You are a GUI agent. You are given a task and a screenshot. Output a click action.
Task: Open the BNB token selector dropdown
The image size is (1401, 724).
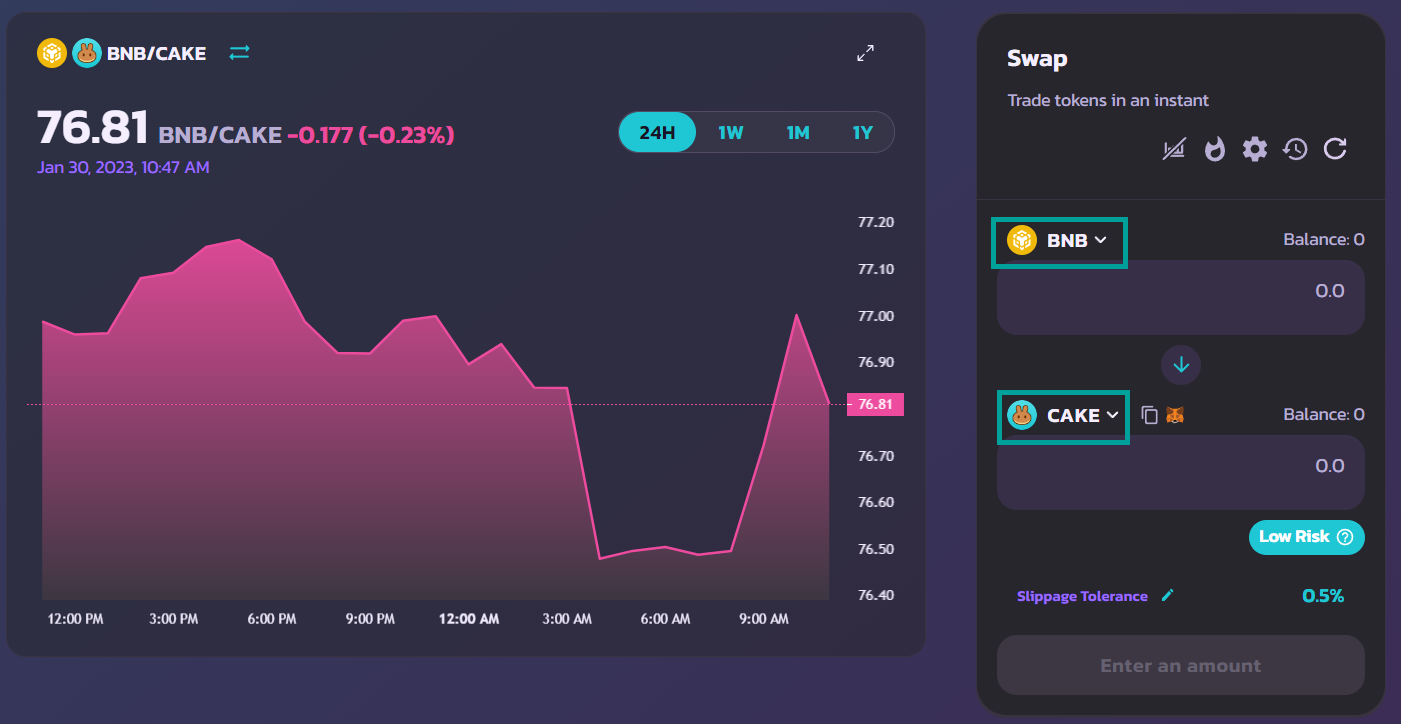[x=1059, y=241]
